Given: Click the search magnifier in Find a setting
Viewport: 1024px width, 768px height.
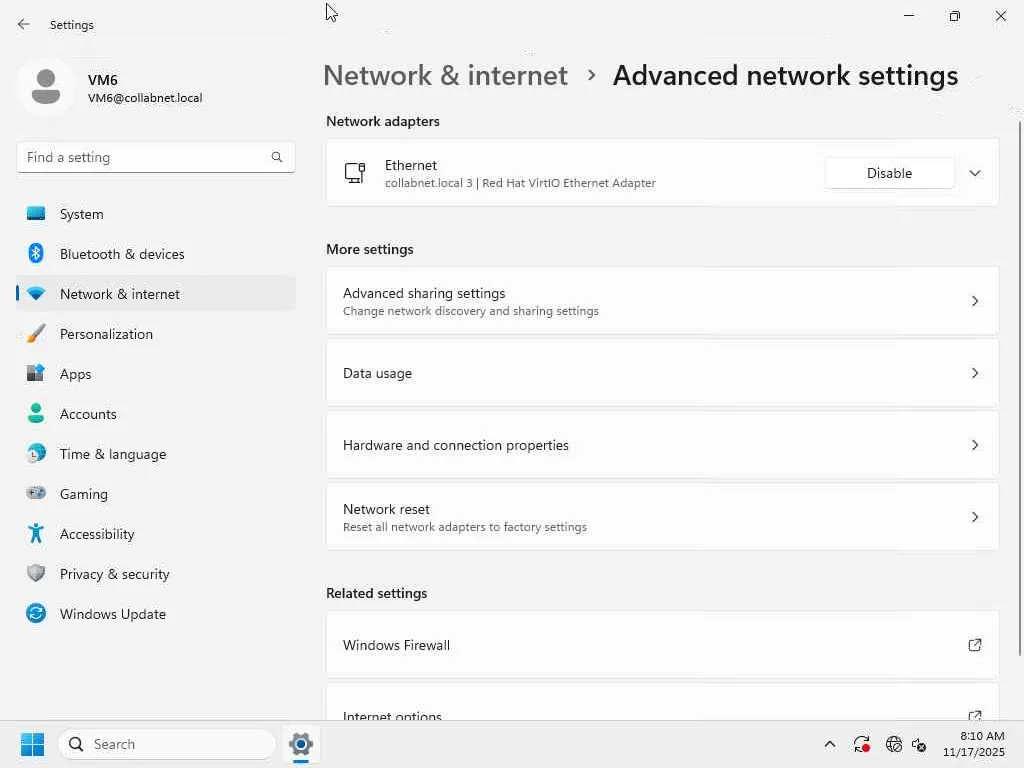Looking at the screenshot, I should pos(277,157).
